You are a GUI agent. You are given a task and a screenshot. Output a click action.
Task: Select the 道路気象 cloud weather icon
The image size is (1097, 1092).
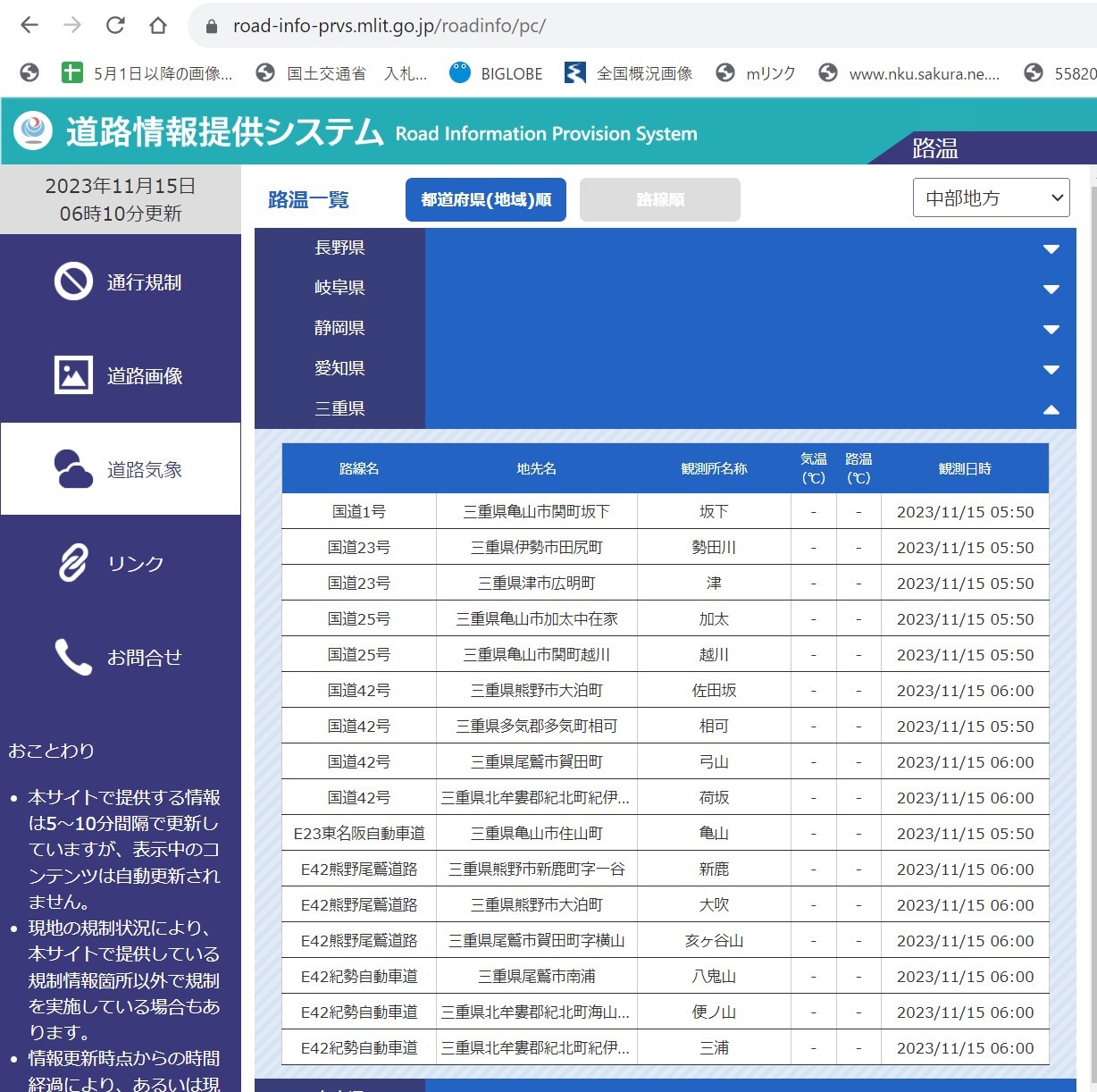[x=73, y=469]
